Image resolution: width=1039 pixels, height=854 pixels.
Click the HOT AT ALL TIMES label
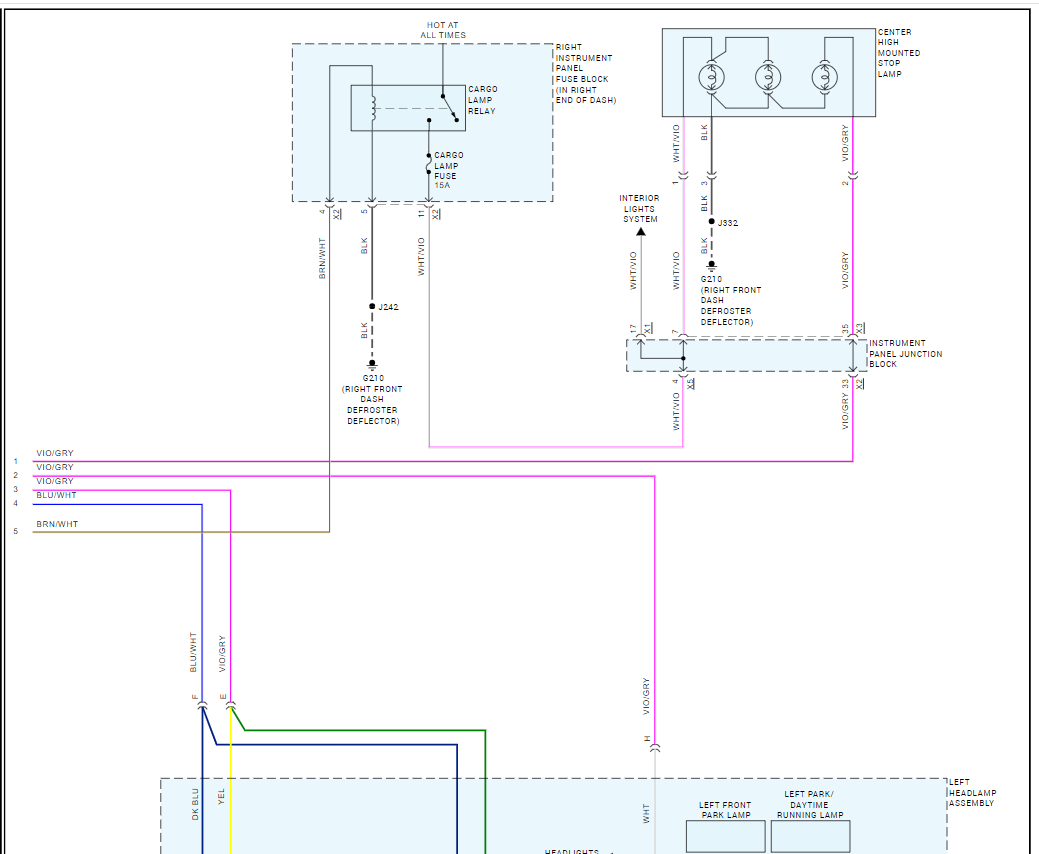coord(443,30)
